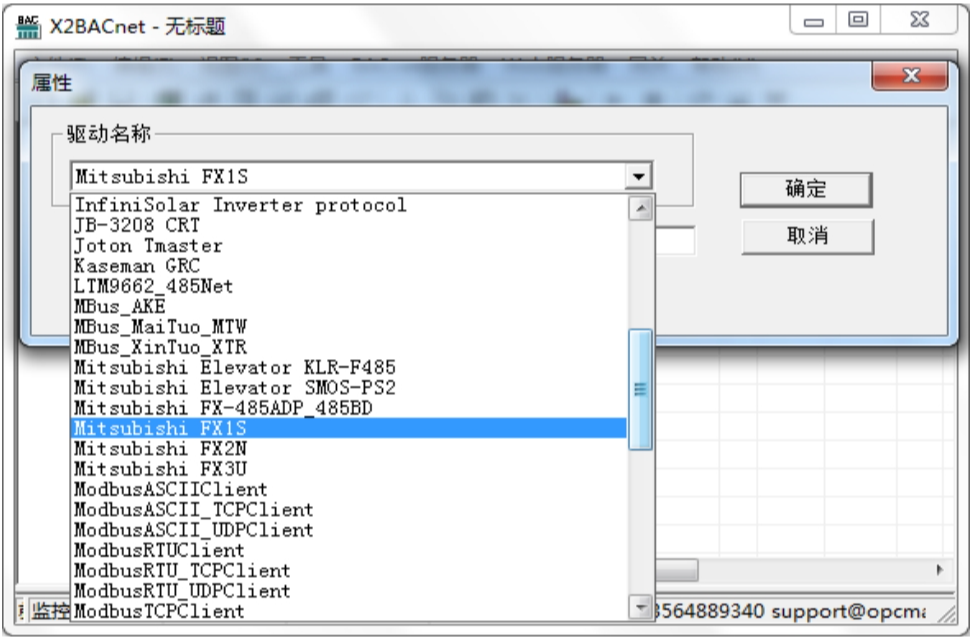Select ModbusRTUClient driver
This screenshot has height=640, width=972.
coord(349,550)
